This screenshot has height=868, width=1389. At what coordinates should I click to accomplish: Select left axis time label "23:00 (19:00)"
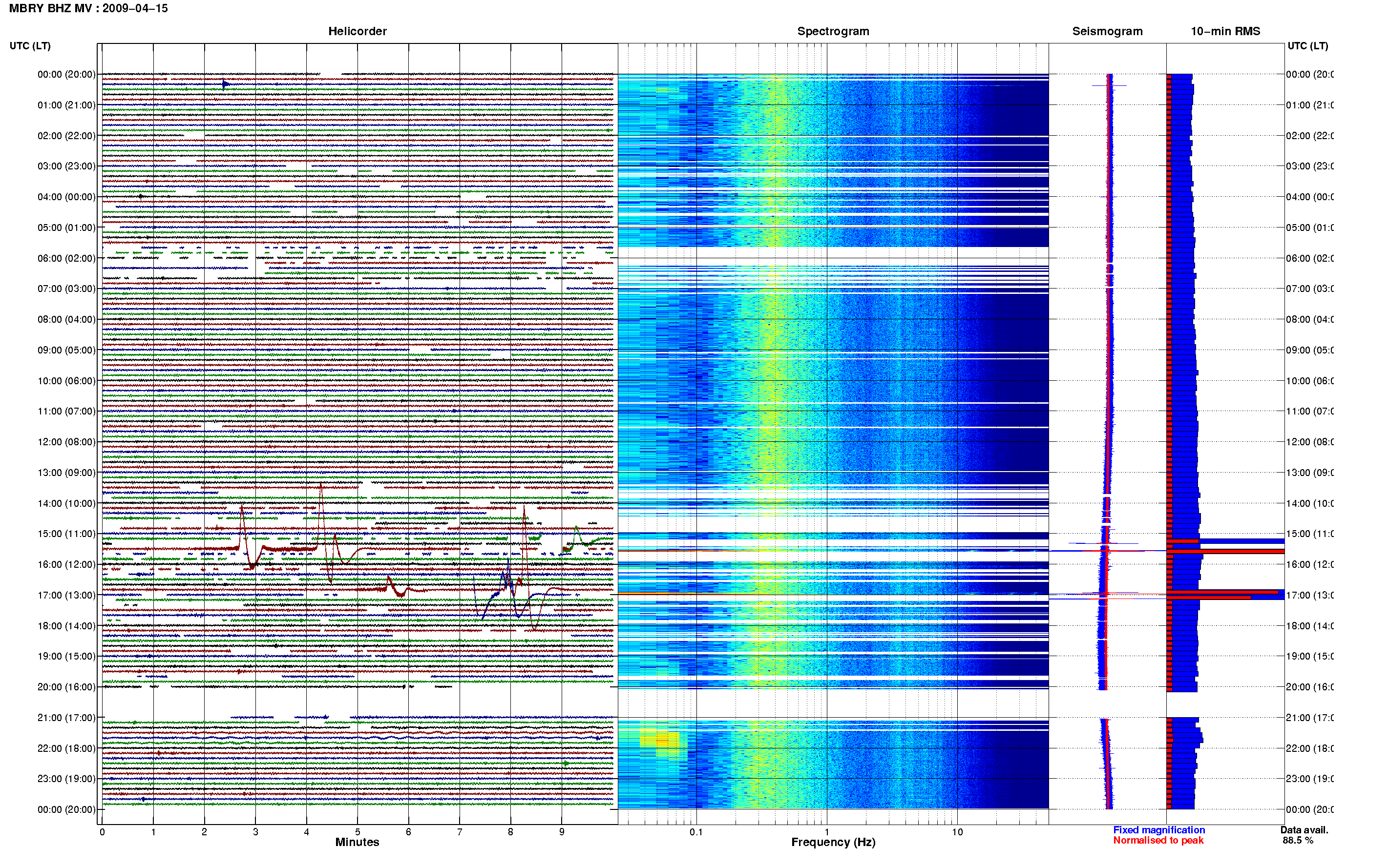[66, 779]
